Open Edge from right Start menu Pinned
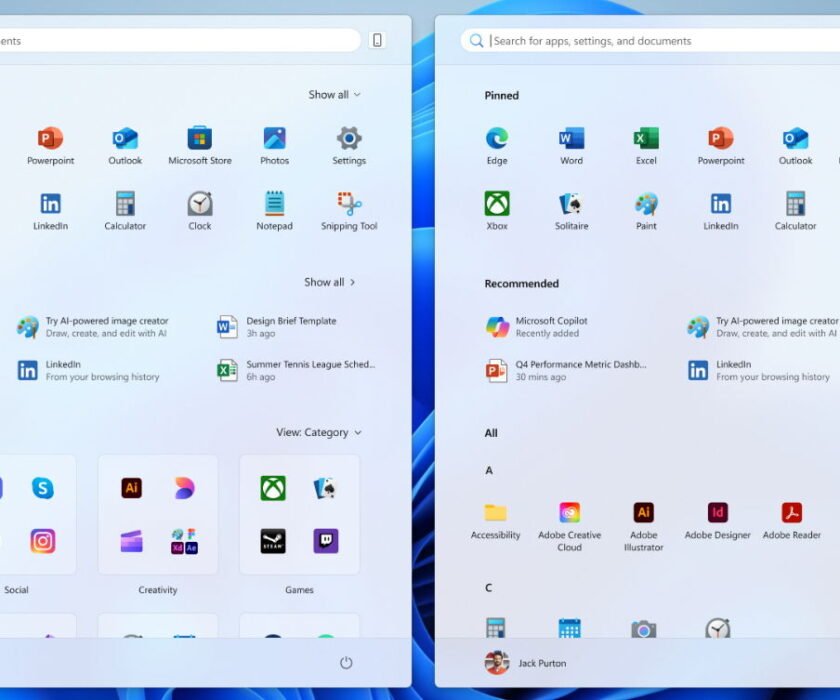Screen dimensions: 840x700 (x=497, y=145)
